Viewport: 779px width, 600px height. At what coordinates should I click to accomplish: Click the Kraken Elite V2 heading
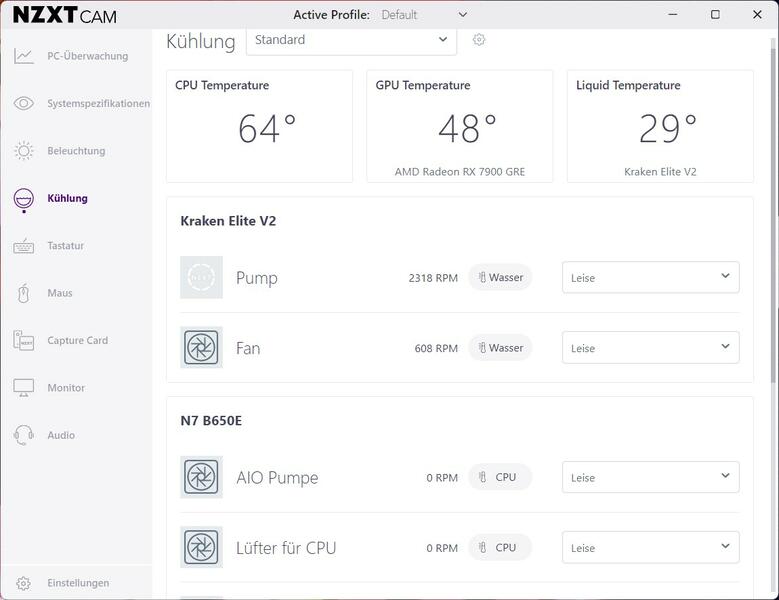tap(228, 221)
